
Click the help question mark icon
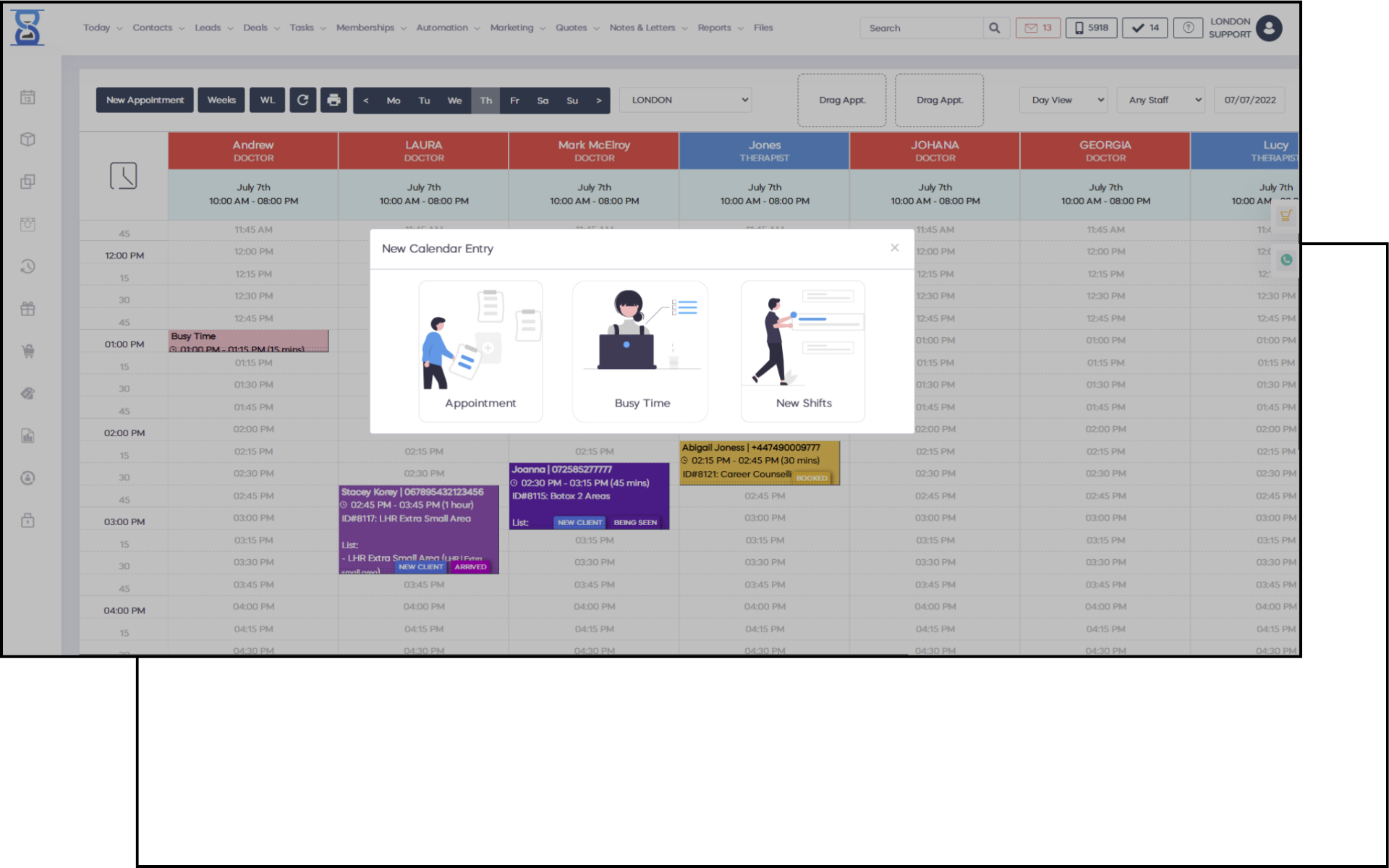(x=1188, y=28)
